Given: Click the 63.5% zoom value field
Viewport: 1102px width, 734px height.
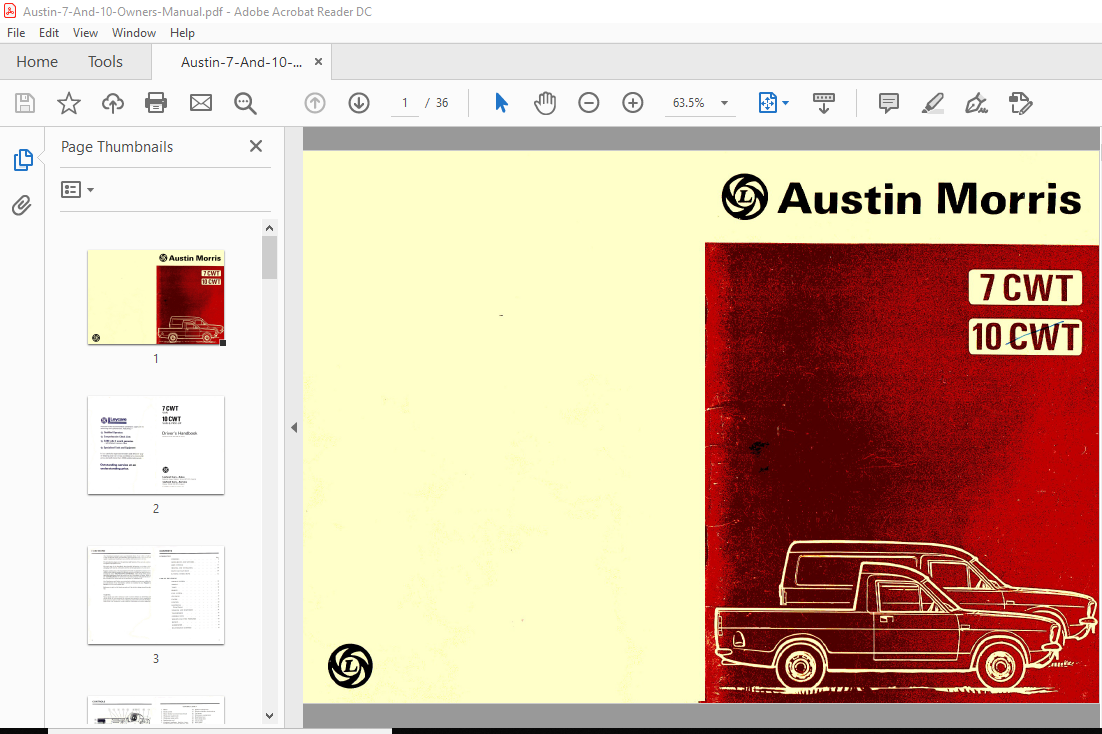Looking at the screenshot, I should pos(689,103).
